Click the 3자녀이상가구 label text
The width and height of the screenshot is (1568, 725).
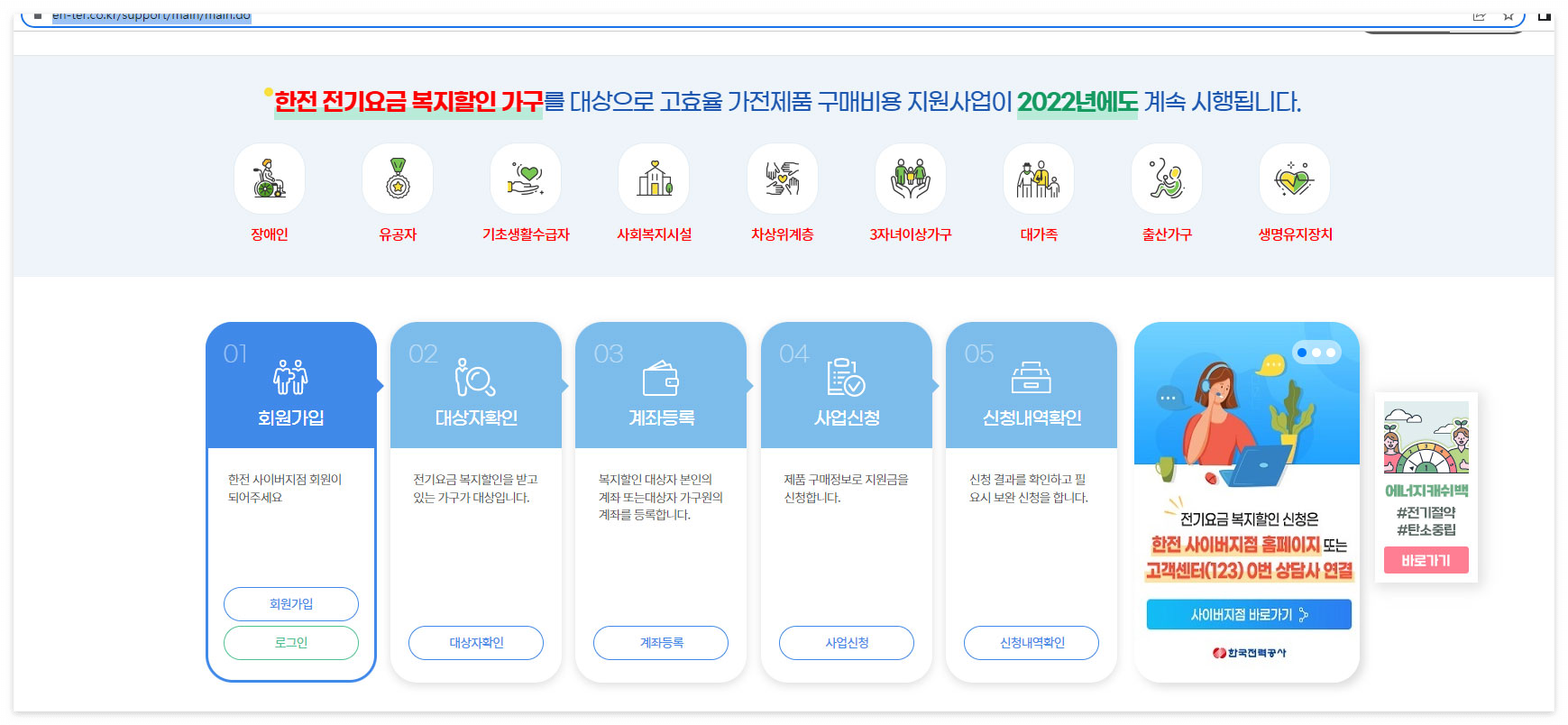click(x=911, y=234)
